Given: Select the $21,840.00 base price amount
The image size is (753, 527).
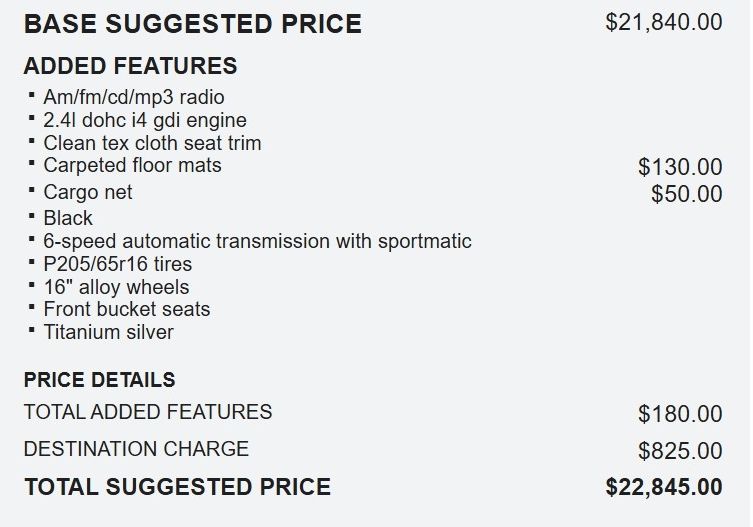Looking at the screenshot, I should [664, 22].
